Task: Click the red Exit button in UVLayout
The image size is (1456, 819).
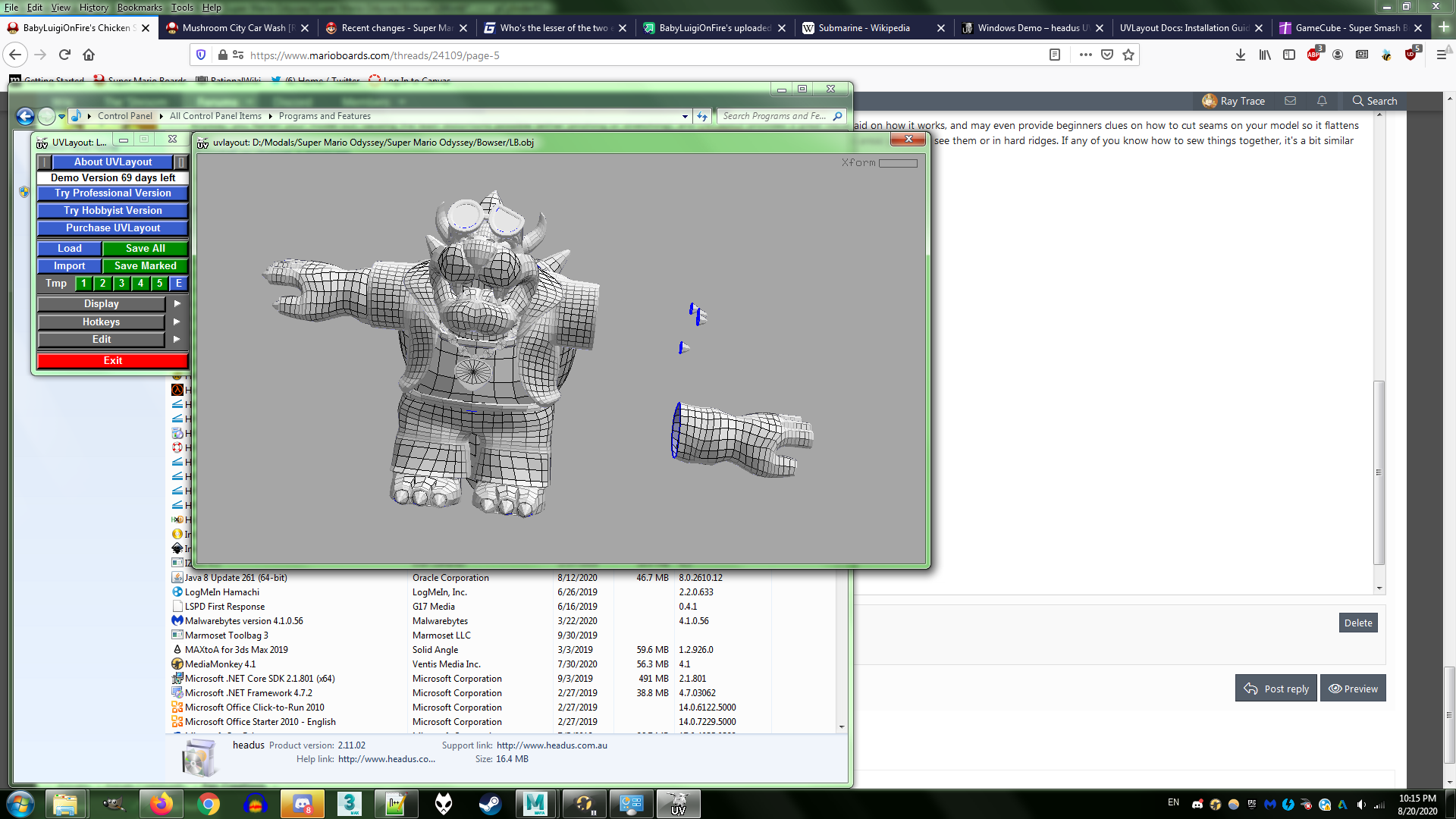Action: click(112, 361)
